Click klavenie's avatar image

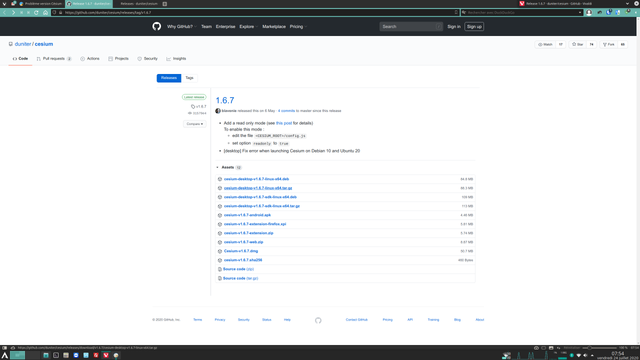click(x=218, y=111)
